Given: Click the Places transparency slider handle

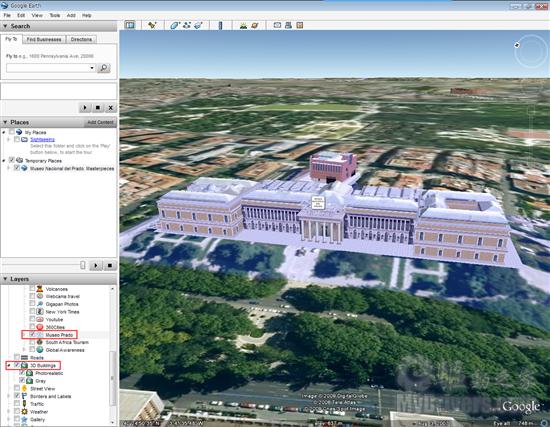Looking at the screenshot, I should pyautogui.click(x=83, y=265).
